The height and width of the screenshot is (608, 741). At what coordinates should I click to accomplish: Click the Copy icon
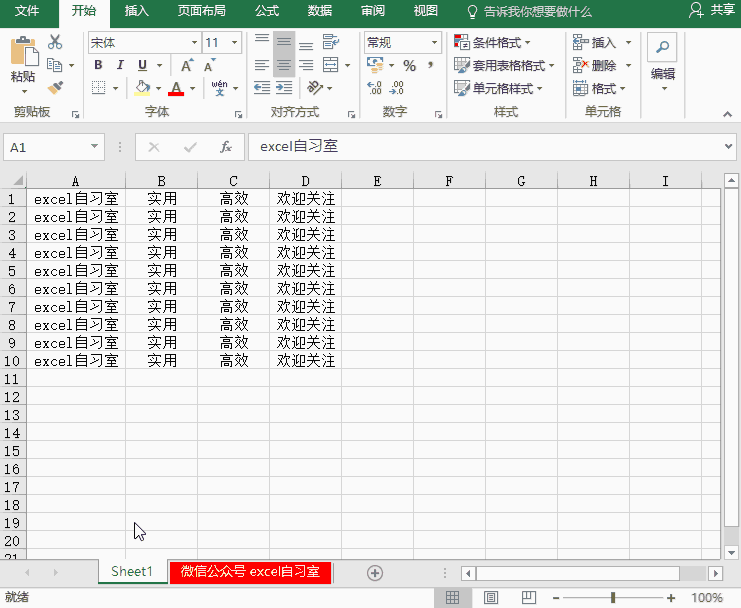pos(55,65)
